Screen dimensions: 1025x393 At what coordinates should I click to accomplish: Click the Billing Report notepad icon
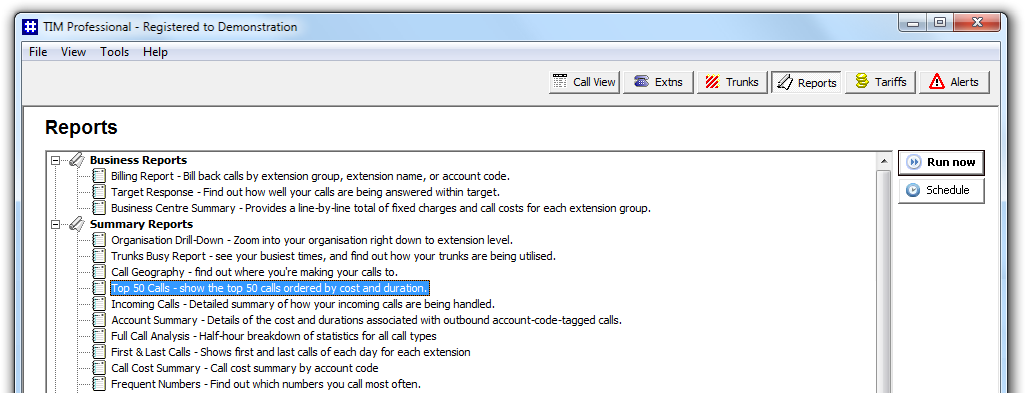(99, 176)
